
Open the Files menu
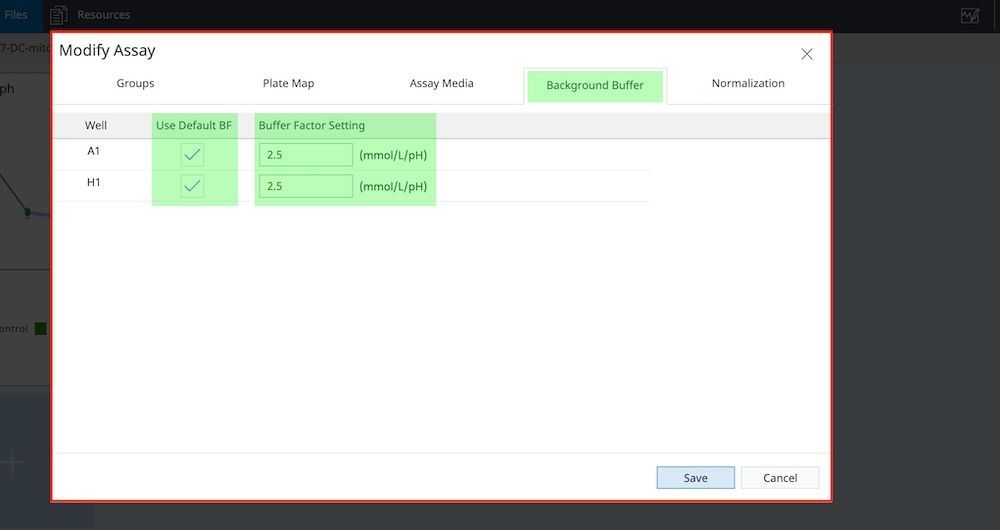16,15
